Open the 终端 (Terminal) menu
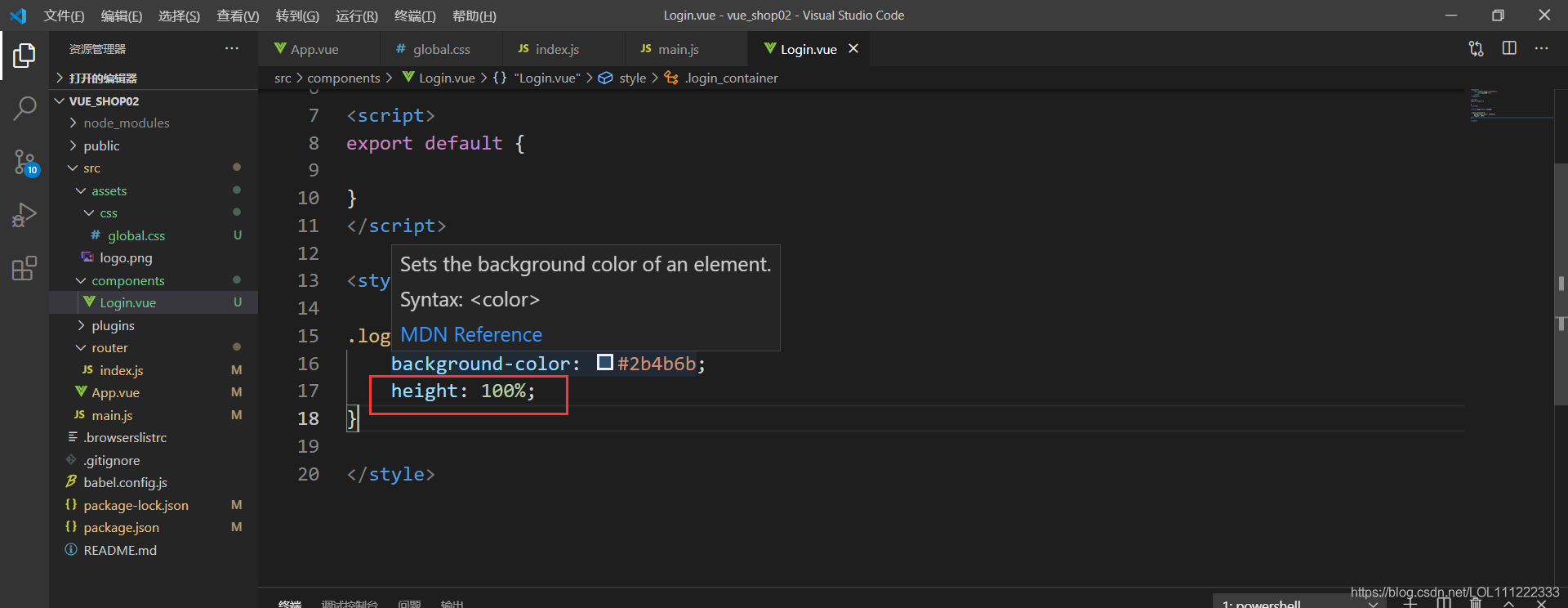The image size is (1568, 608). [x=415, y=16]
